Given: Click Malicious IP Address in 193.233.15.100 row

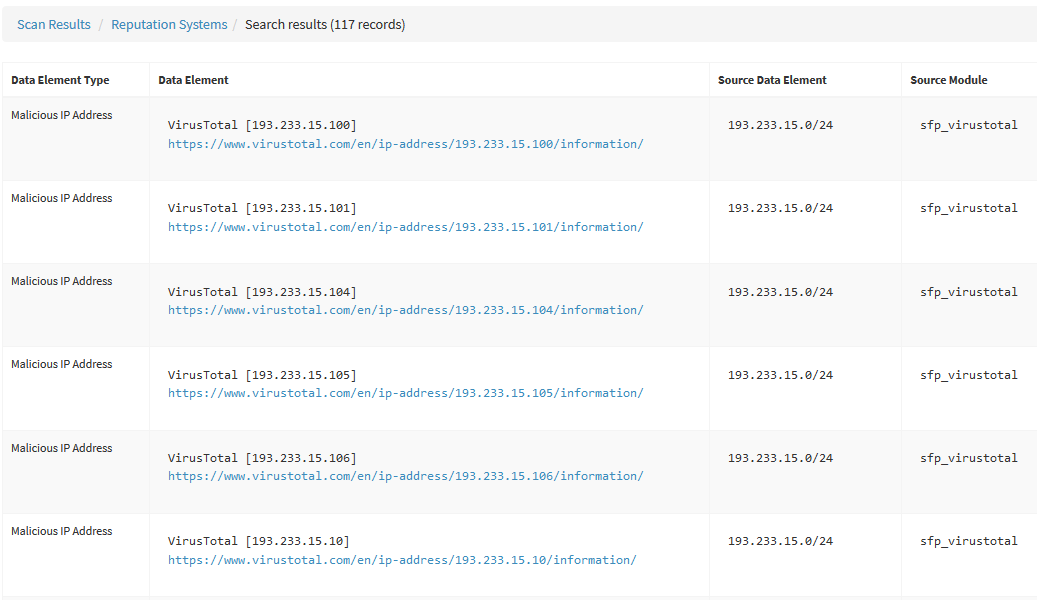Looking at the screenshot, I should pyautogui.click(x=62, y=115).
